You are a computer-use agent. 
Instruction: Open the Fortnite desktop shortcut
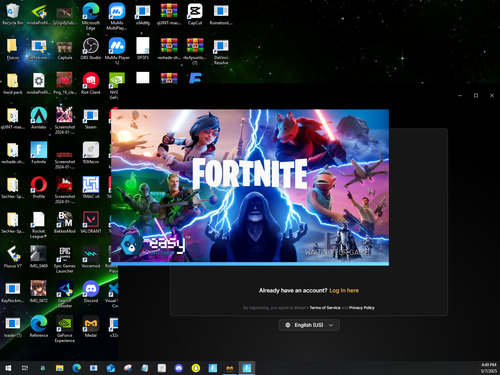click(39, 153)
